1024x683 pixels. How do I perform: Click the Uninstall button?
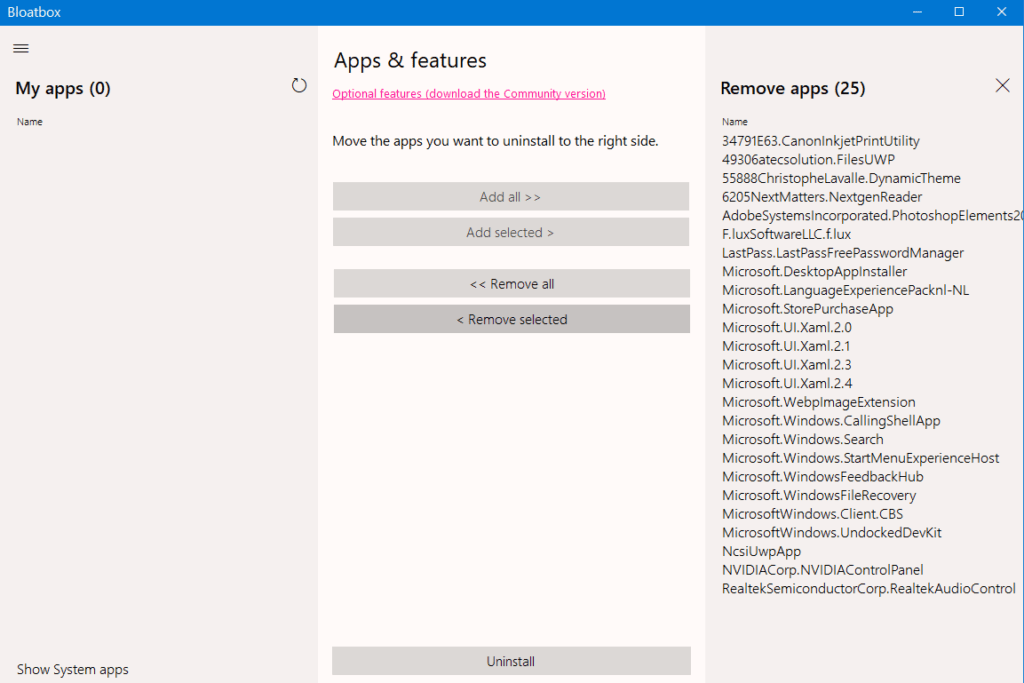(511, 661)
